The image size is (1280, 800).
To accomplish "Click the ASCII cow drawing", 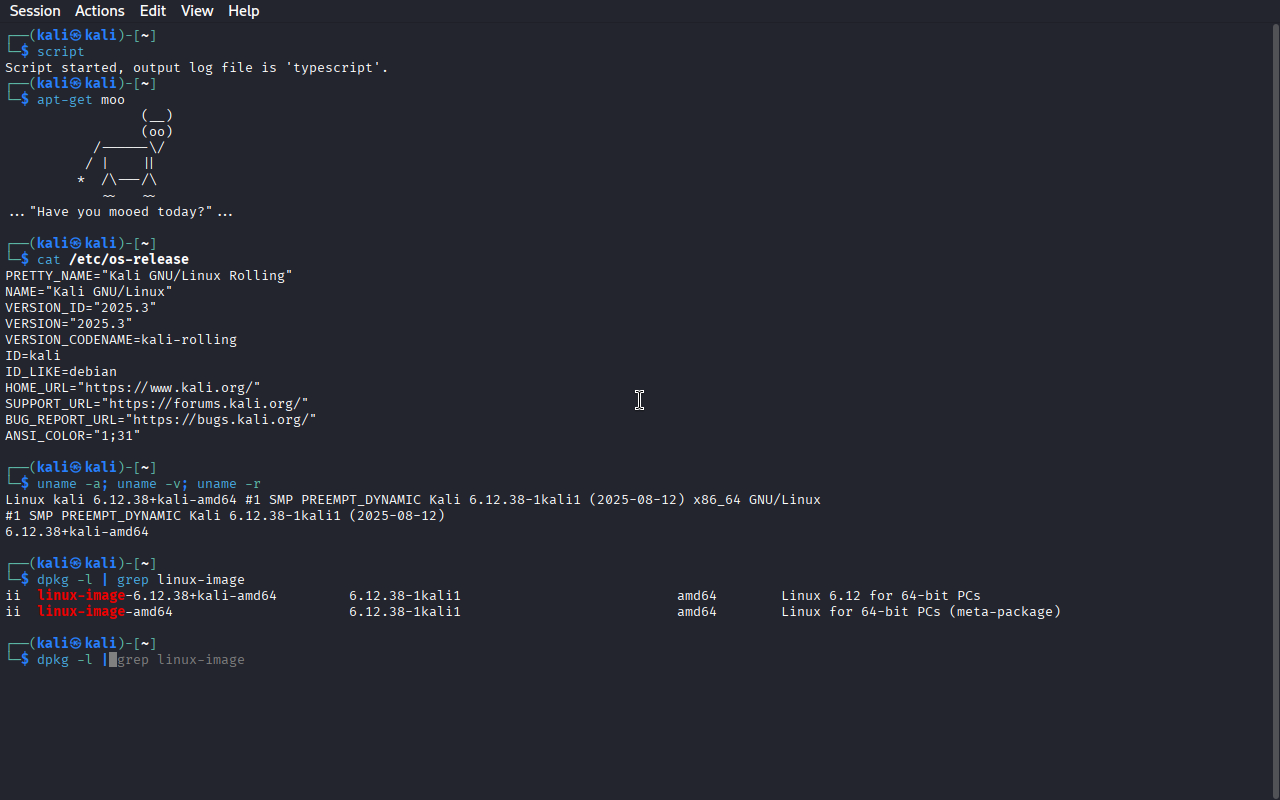I will click(125, 155).
